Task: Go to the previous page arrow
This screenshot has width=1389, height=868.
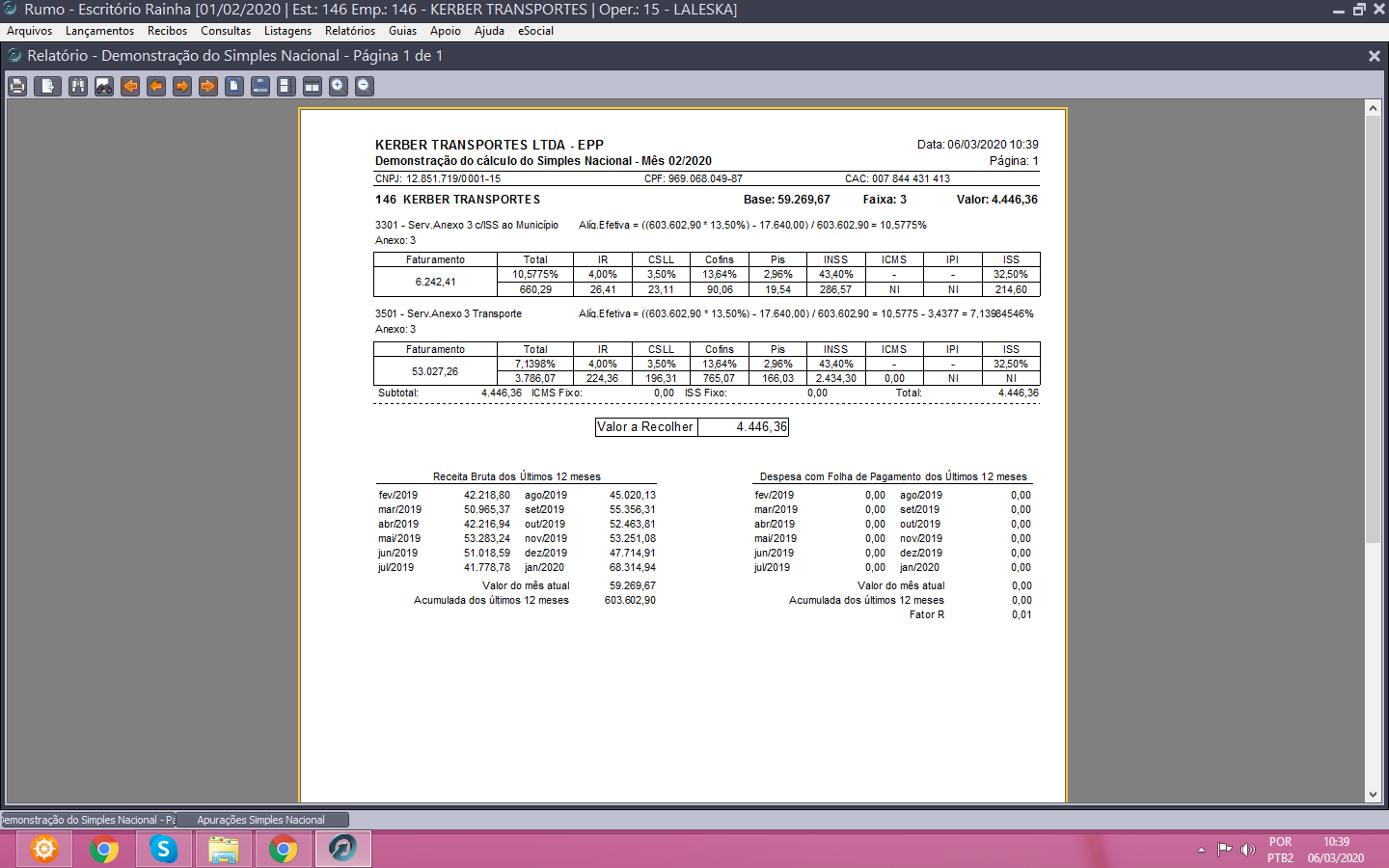Action: pos(156,86)
